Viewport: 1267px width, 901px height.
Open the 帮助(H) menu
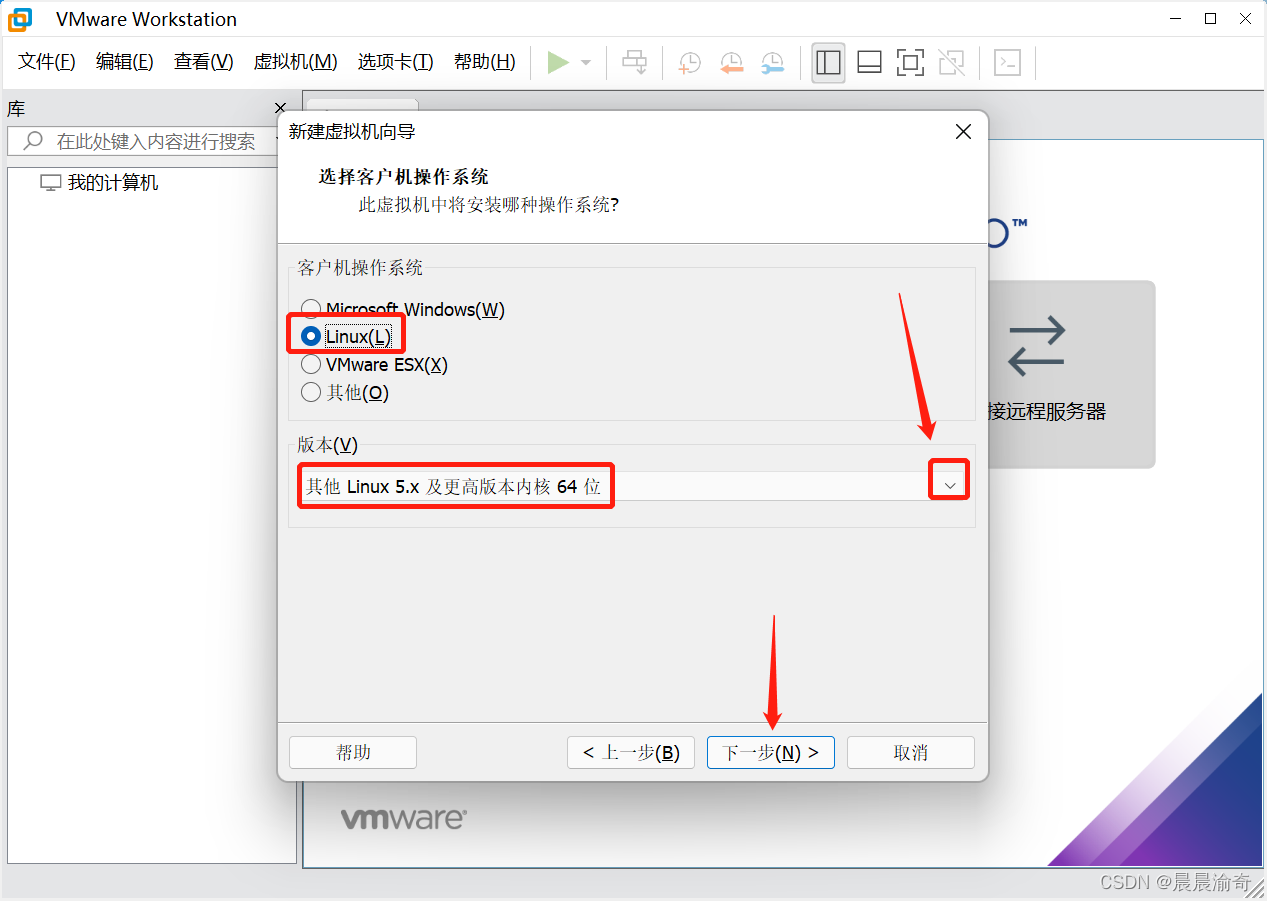click(485, 62)
